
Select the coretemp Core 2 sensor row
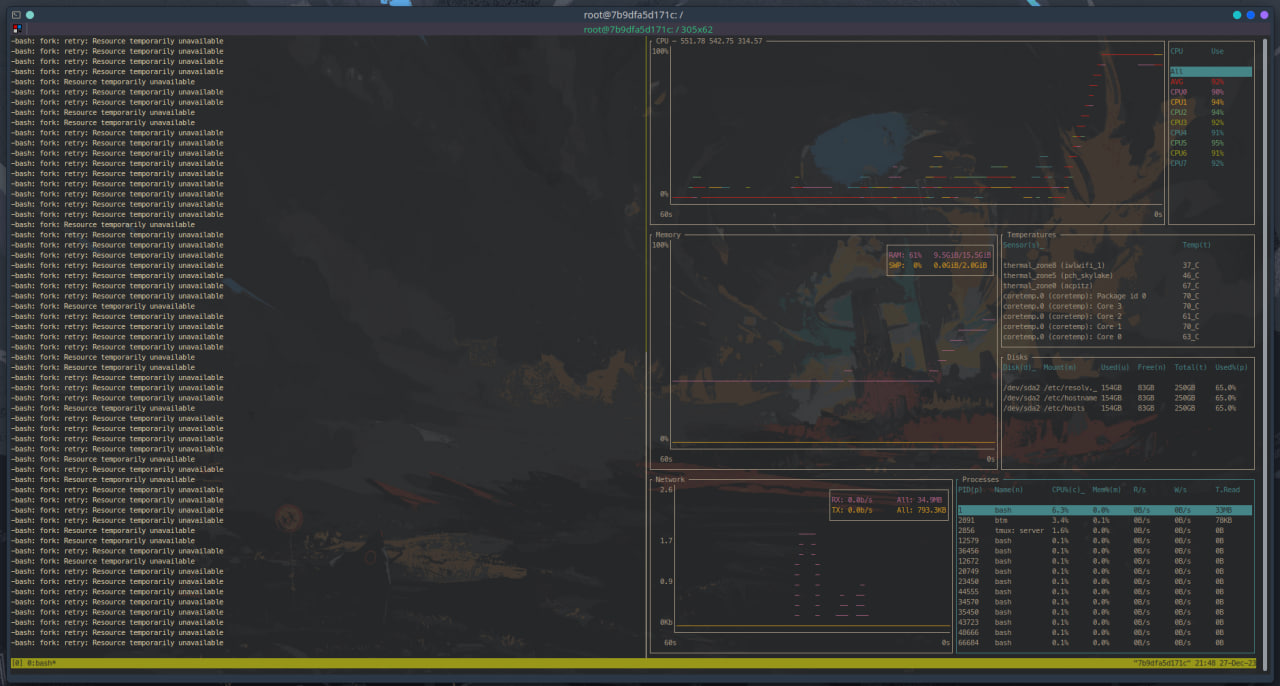[1127, 316]
